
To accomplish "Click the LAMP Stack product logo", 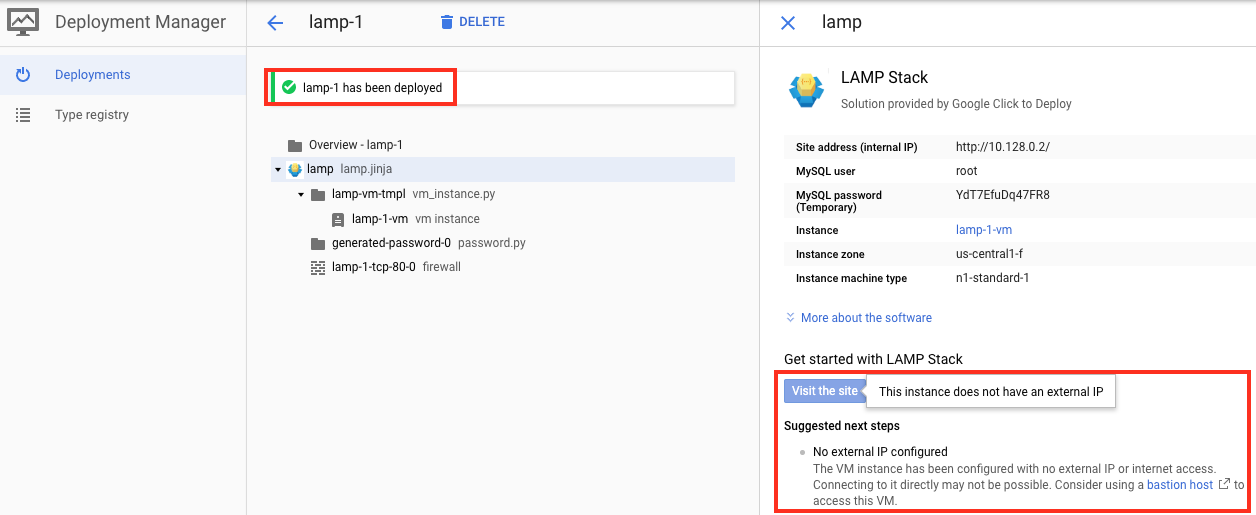I will click(x=806, y=89).
